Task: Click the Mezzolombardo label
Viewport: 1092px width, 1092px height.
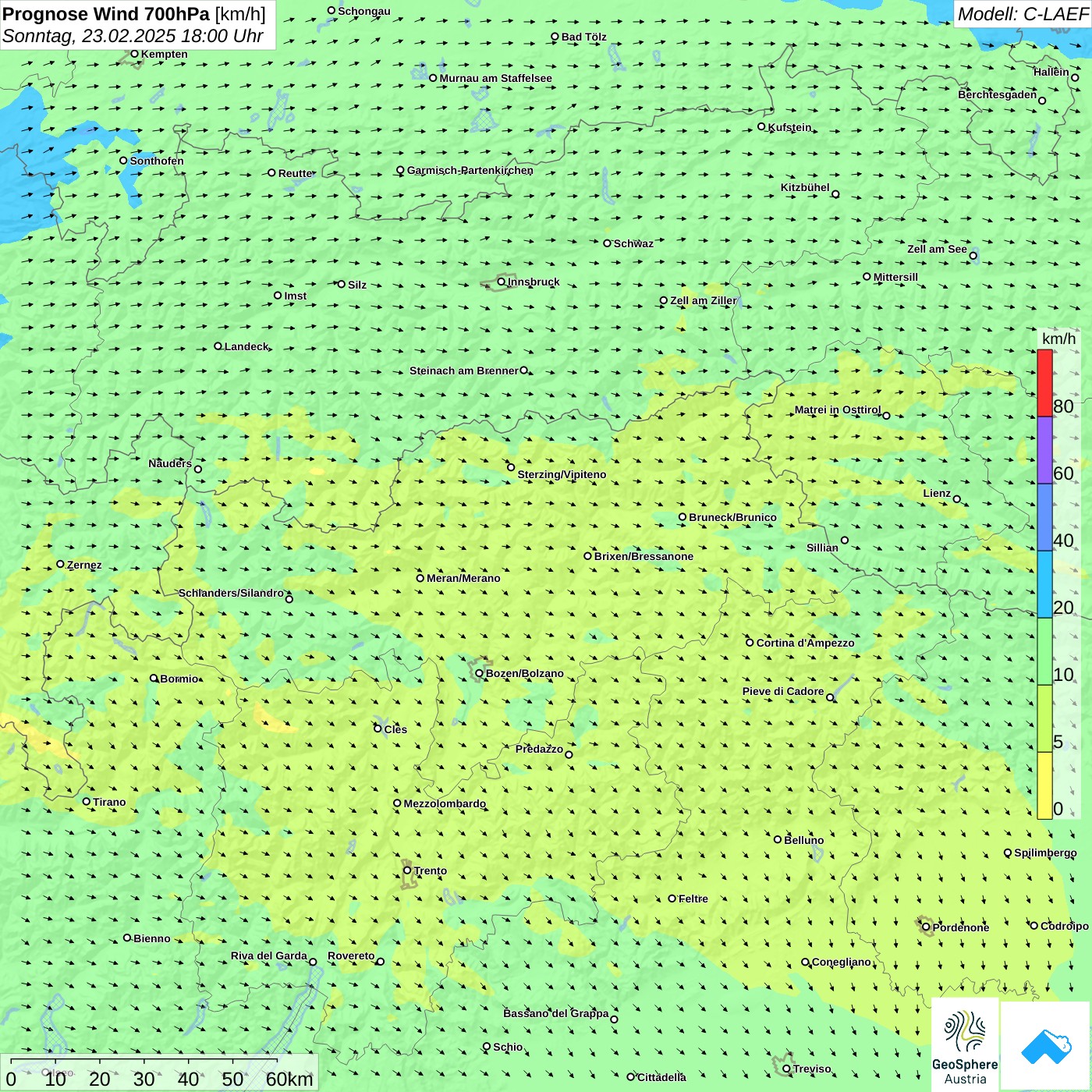Action: (445, 803)
